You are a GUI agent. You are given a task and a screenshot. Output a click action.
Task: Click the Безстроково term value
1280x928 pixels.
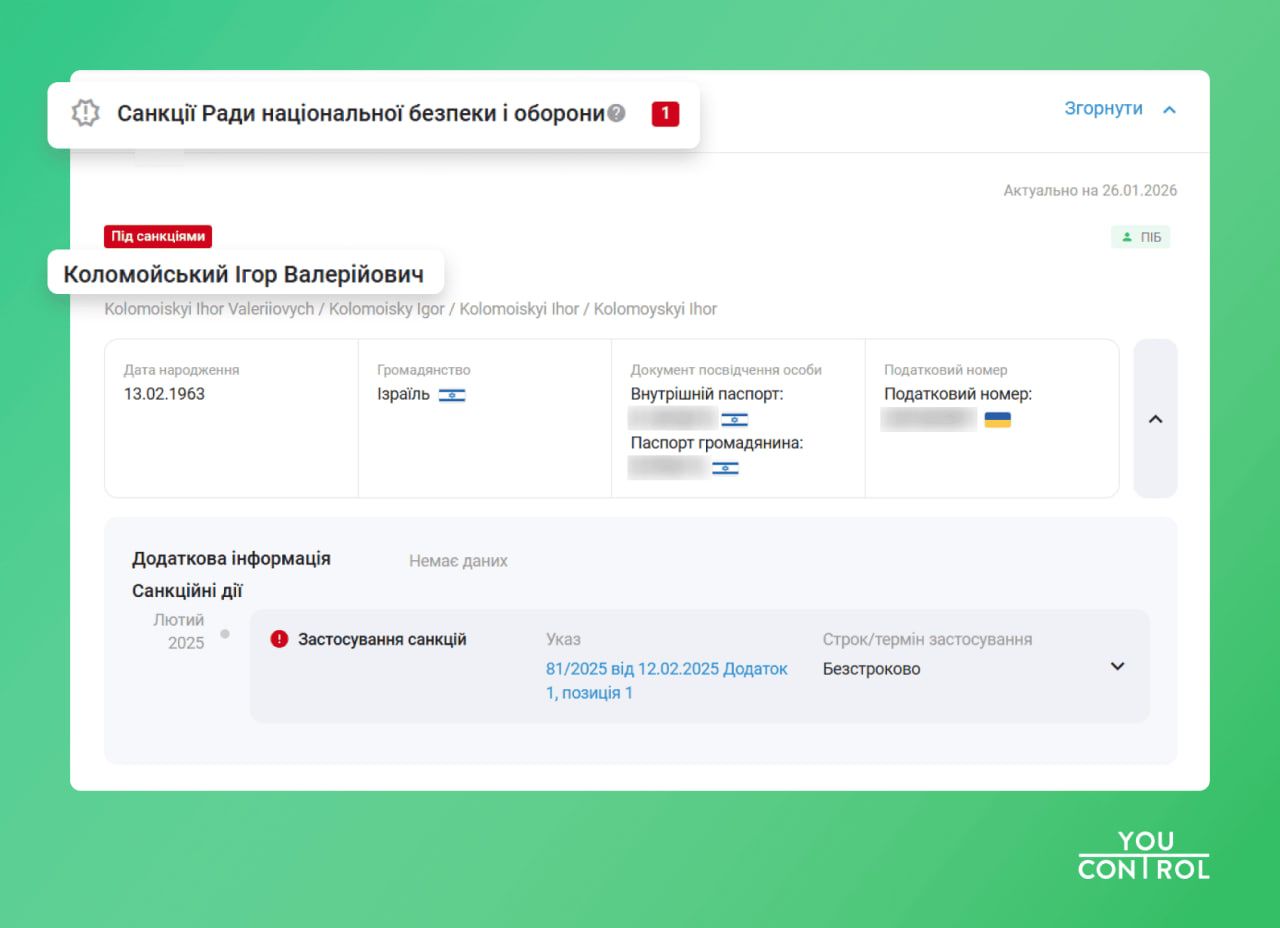871,669
